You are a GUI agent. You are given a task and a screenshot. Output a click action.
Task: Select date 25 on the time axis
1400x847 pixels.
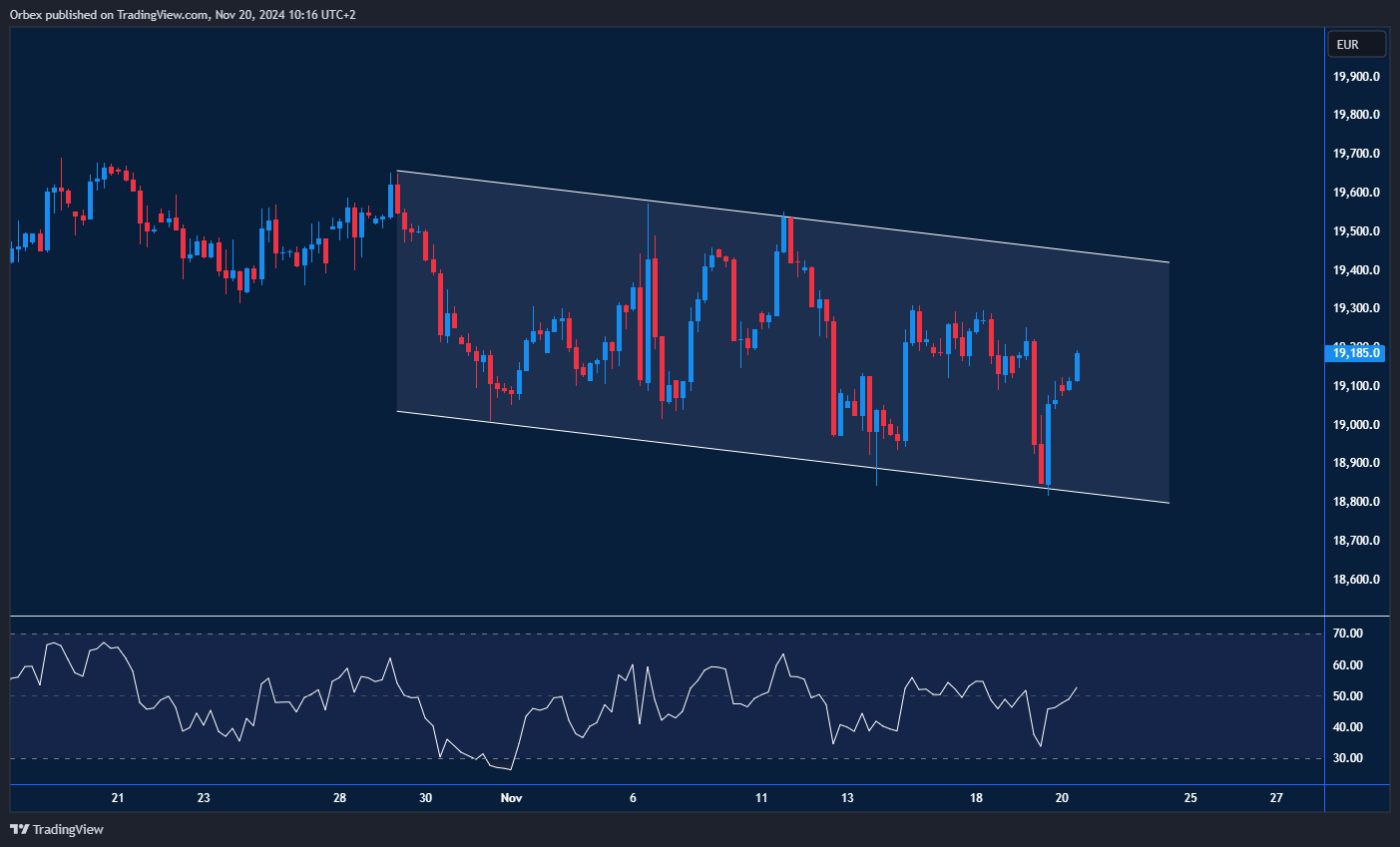1190,798
